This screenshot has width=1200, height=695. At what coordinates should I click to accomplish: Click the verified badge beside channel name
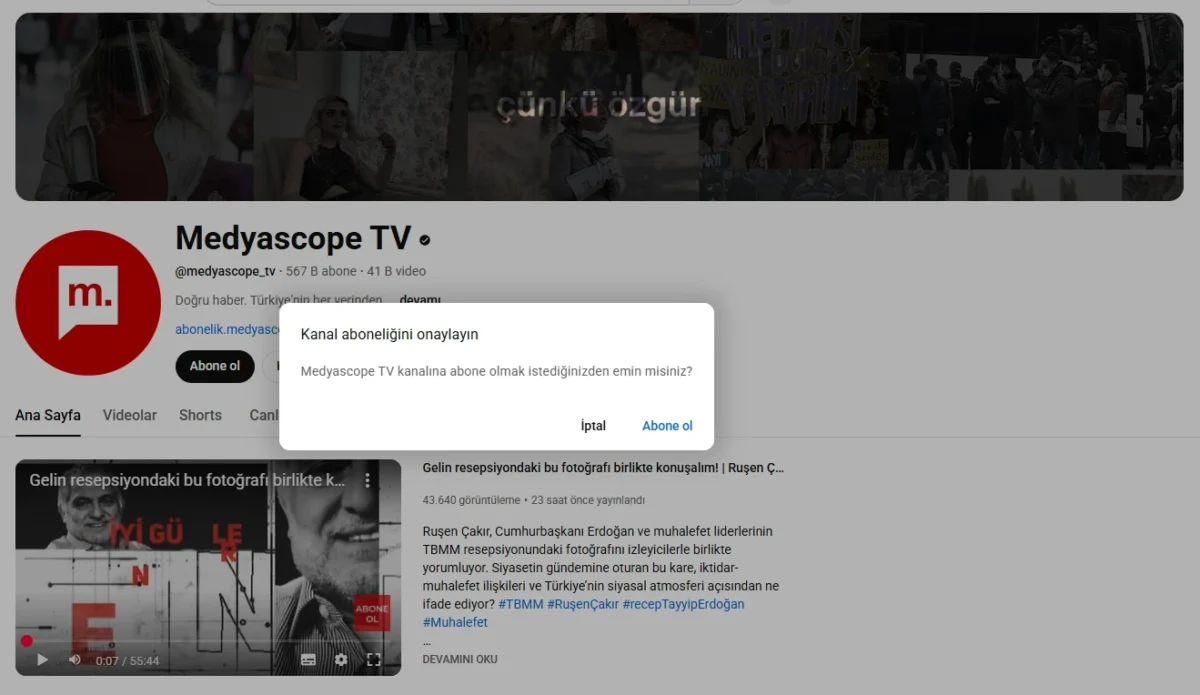425,240
